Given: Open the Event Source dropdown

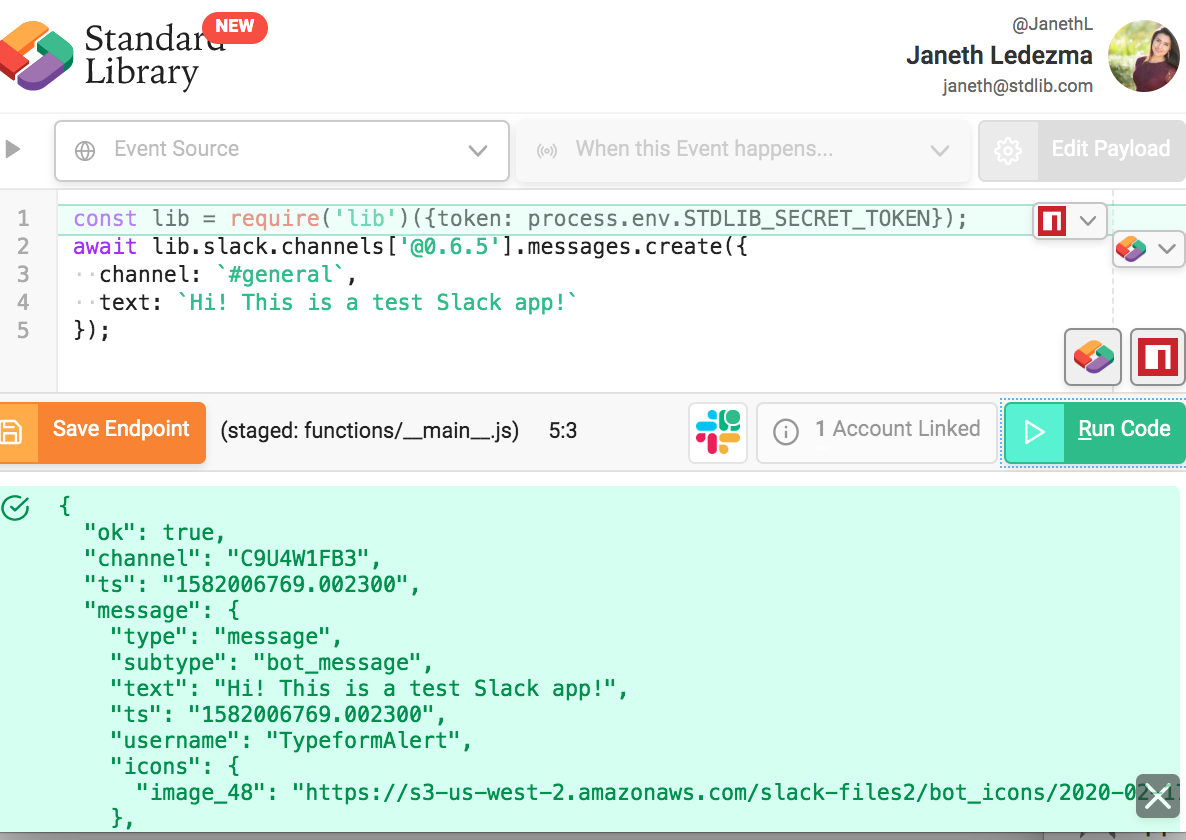Looking at the screenshot, I should 281,150.
